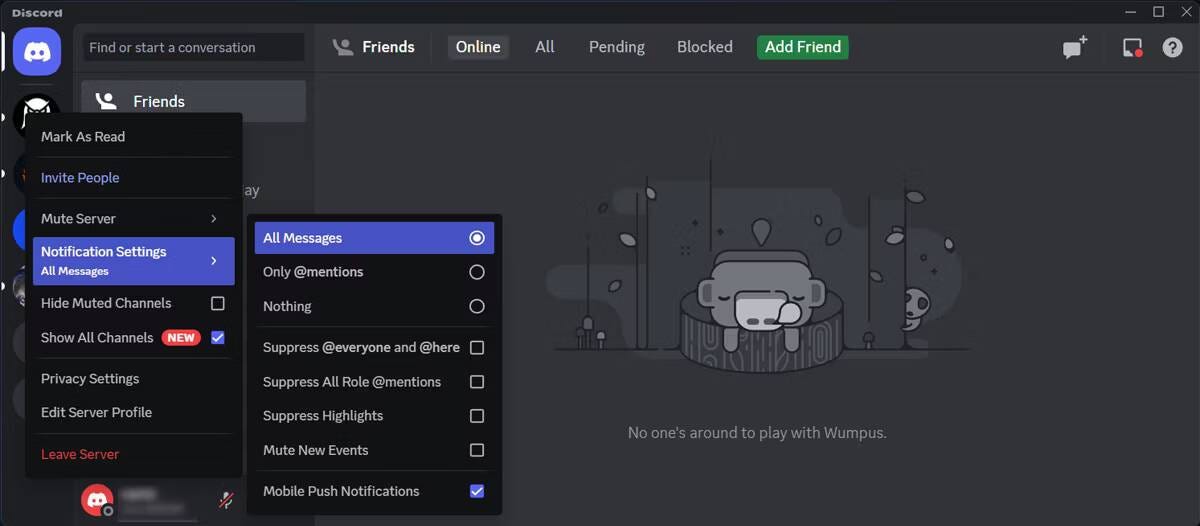This screenshot has width=1200, height=526.
Task: Switch to the All friends tab
Action: [545, 47]
